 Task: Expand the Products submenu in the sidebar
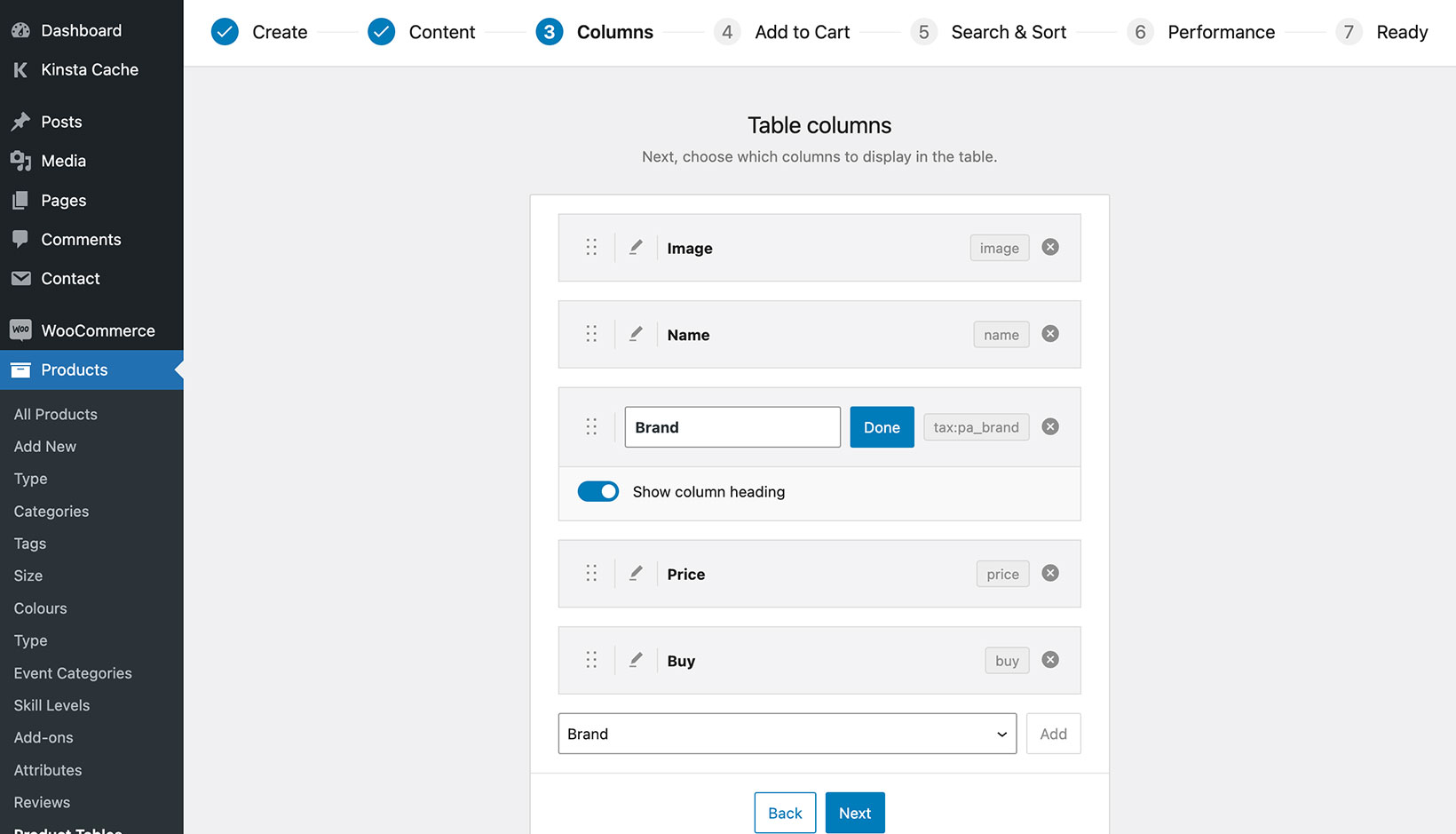75,369
